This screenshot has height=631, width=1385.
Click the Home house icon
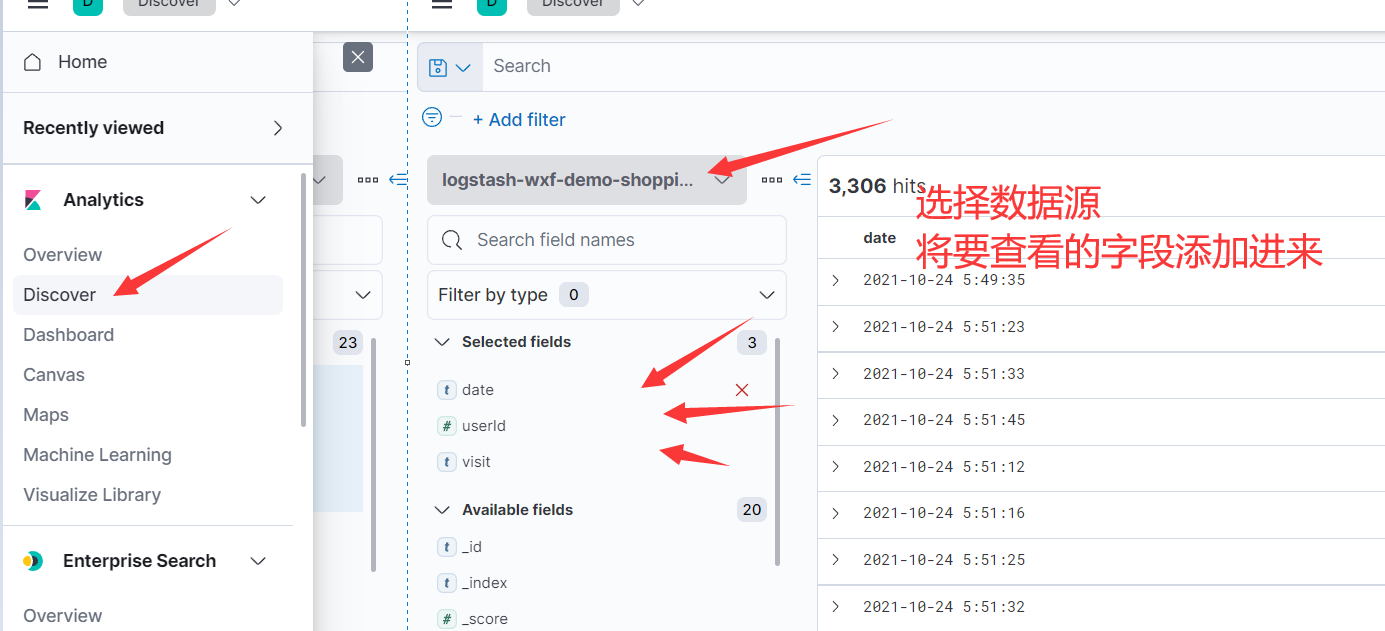(33, 62)
